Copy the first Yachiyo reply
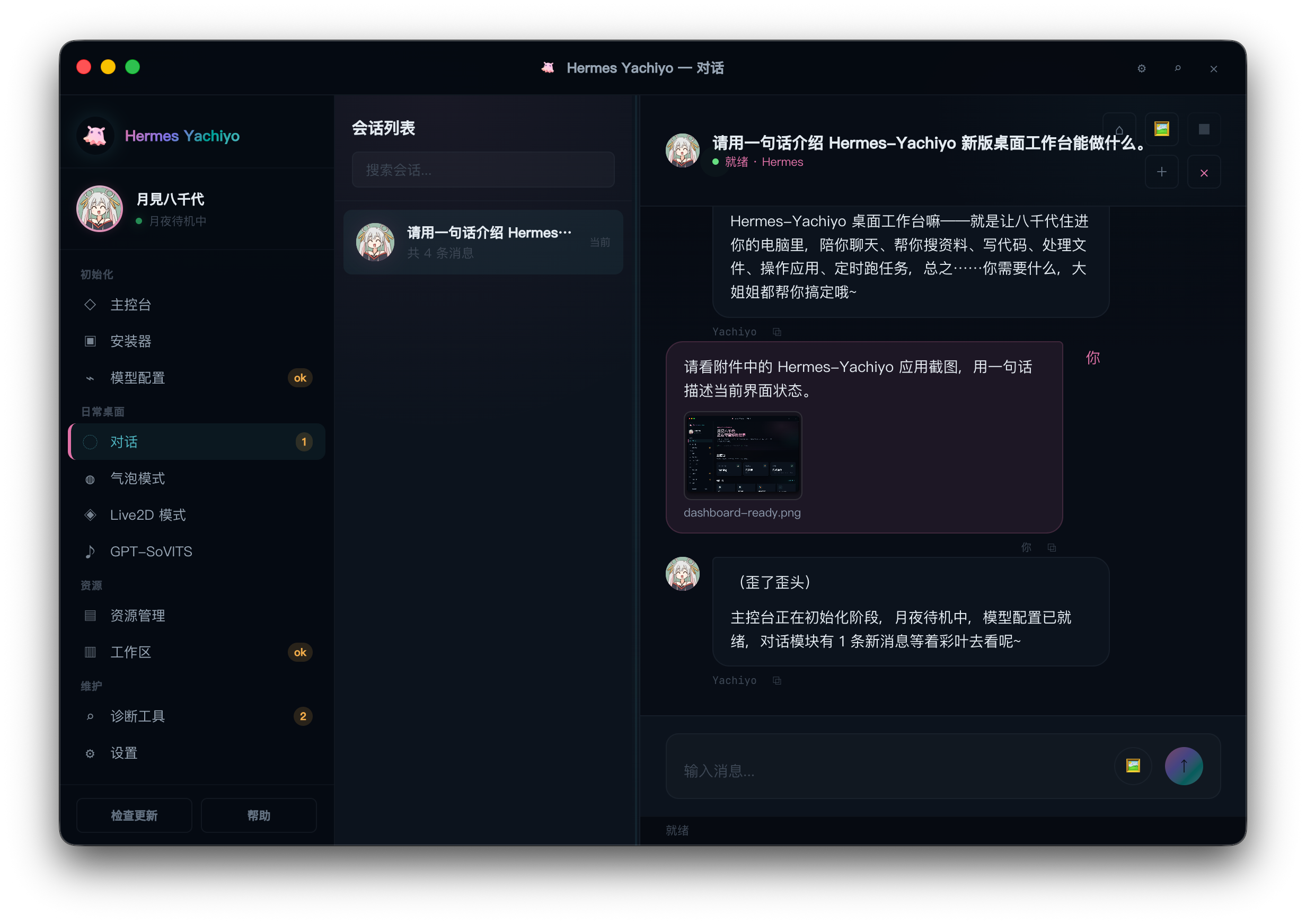1306x924 pixels. coord(777,332)
